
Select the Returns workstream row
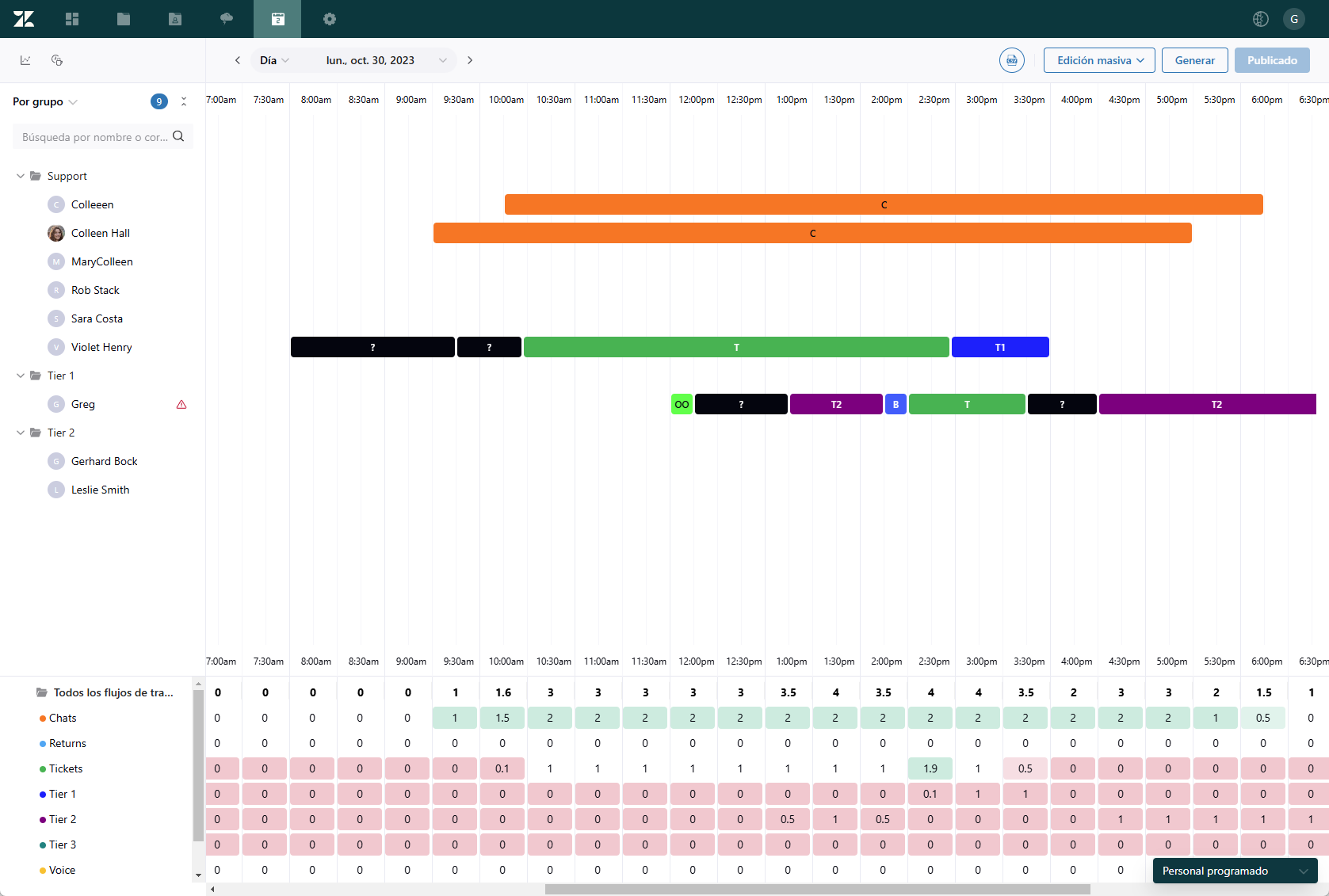(67, 743)
